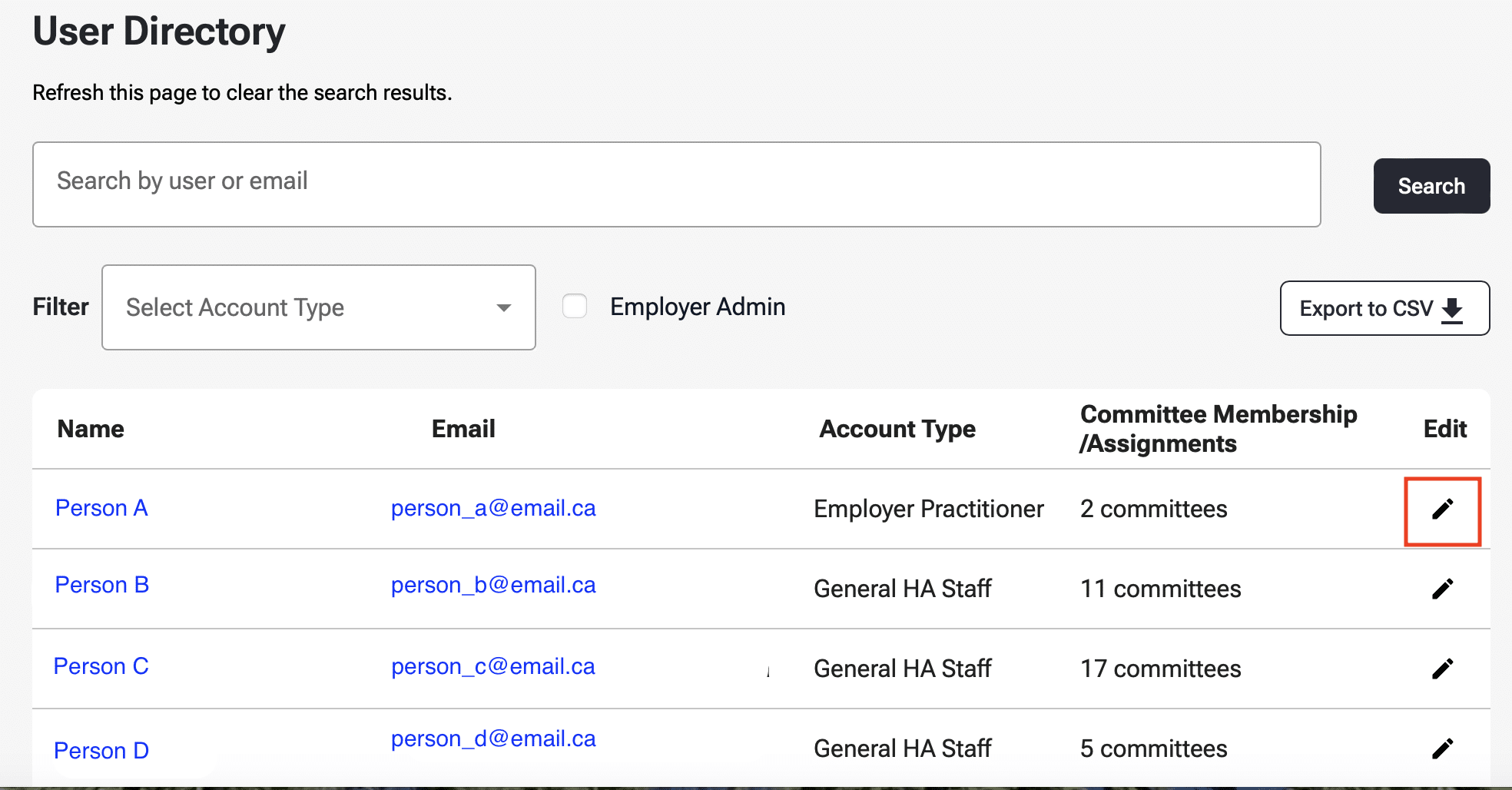This screenshot has height=790, width=1512.
Task: Click the Email column header
Action: [463, 429]
